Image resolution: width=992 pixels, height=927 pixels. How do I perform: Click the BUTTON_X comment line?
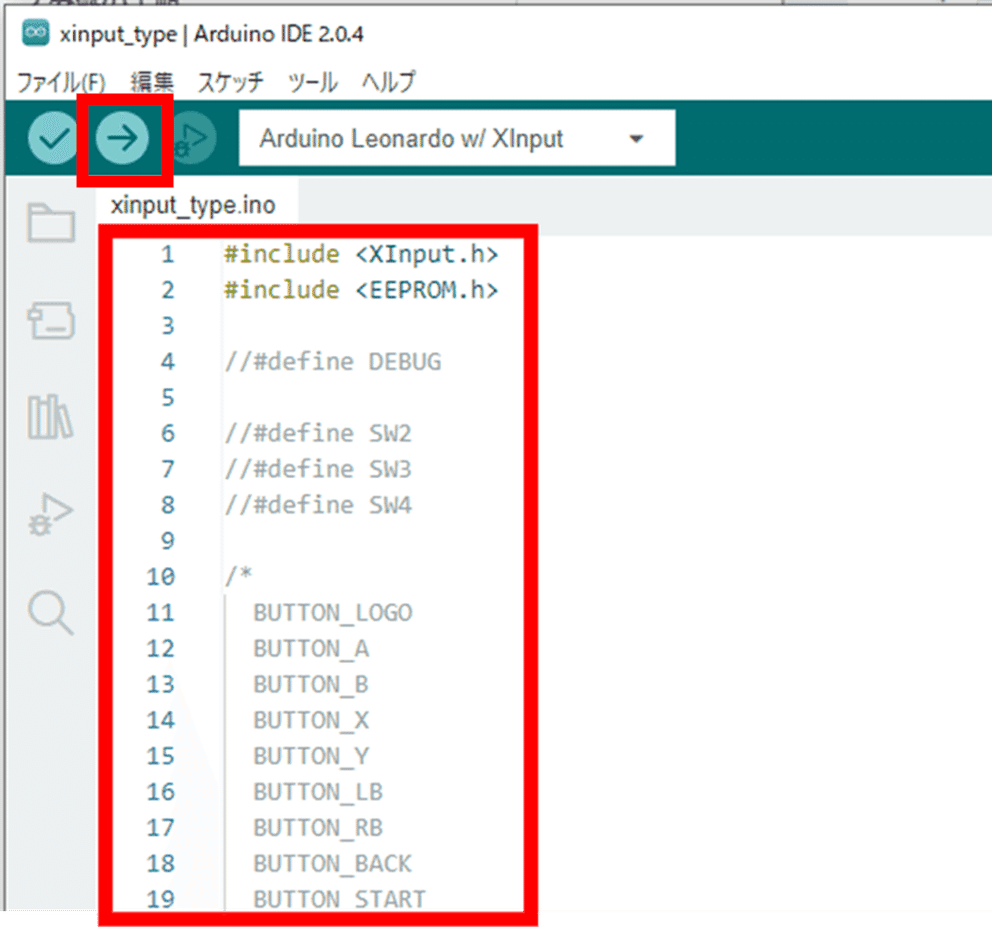click(311, 720)
